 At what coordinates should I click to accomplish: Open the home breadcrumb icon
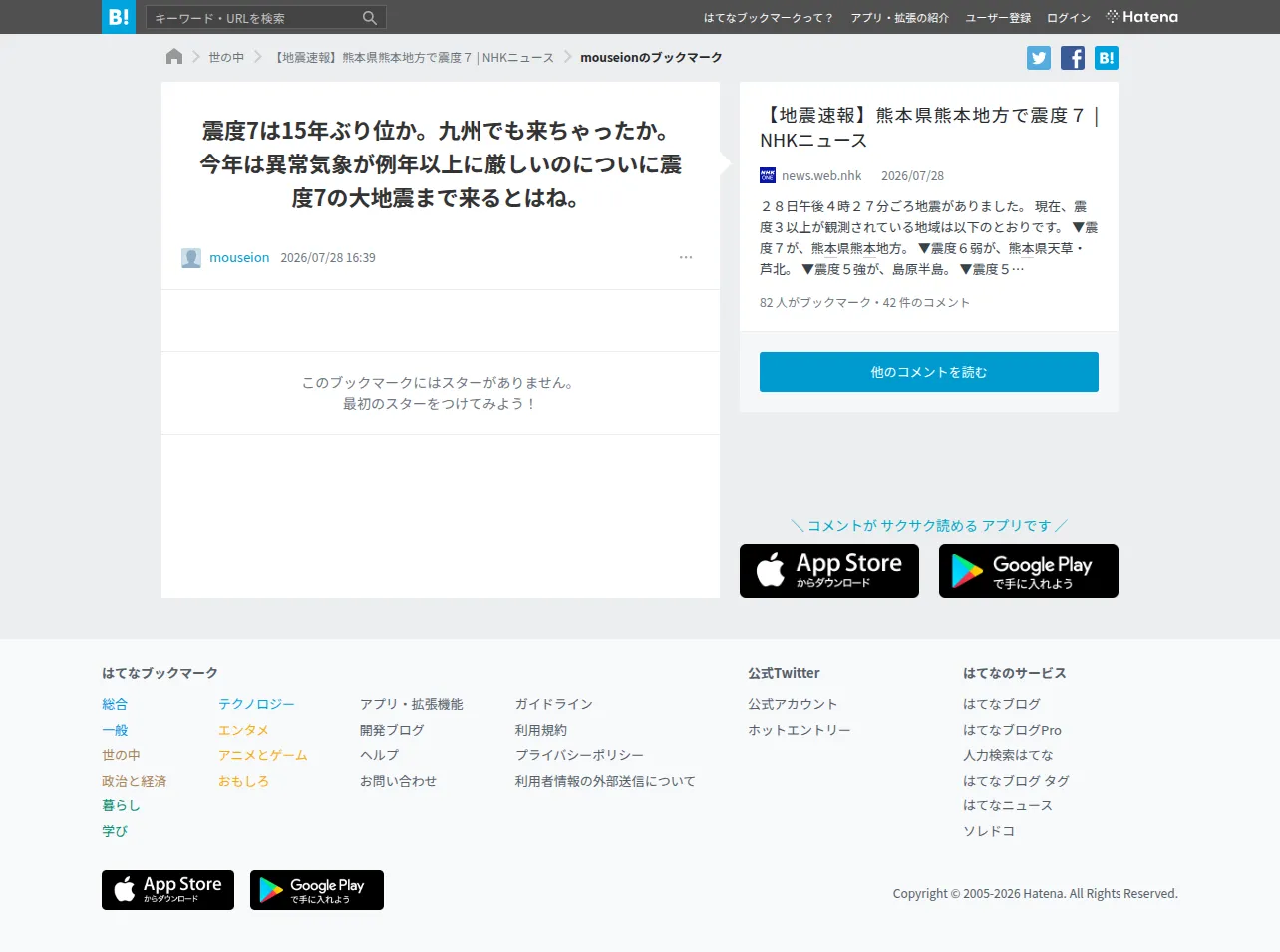tap(174, 57)
